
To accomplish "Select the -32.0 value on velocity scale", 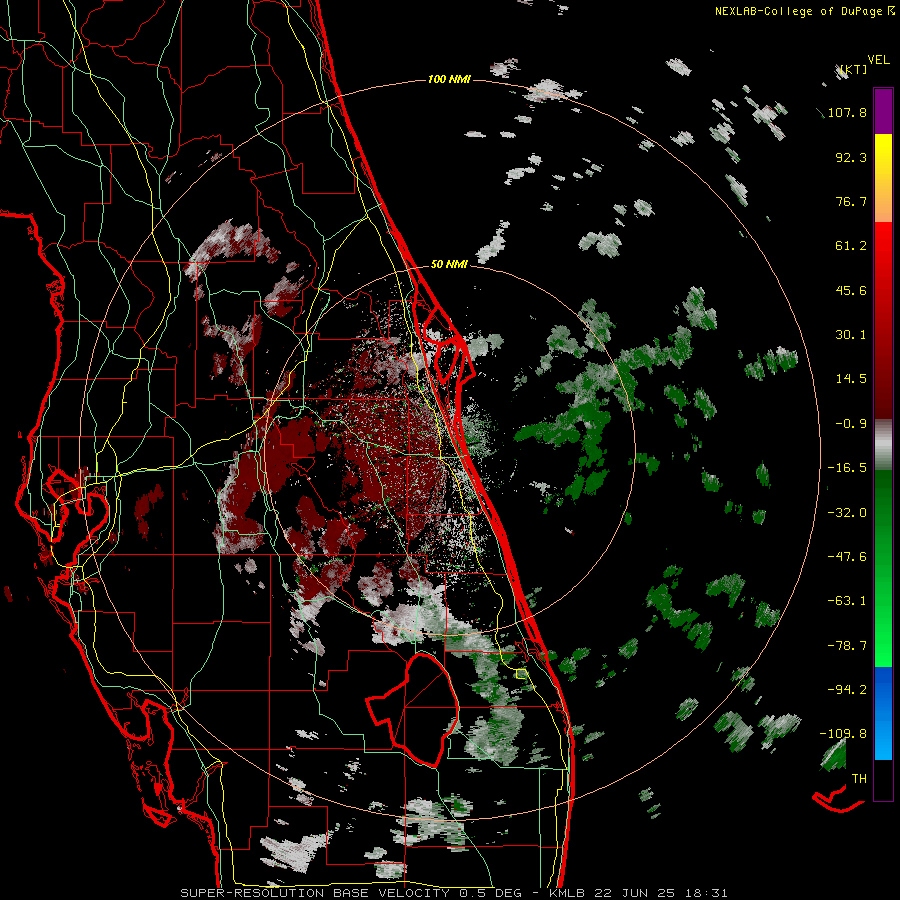I will coord(847,513).
